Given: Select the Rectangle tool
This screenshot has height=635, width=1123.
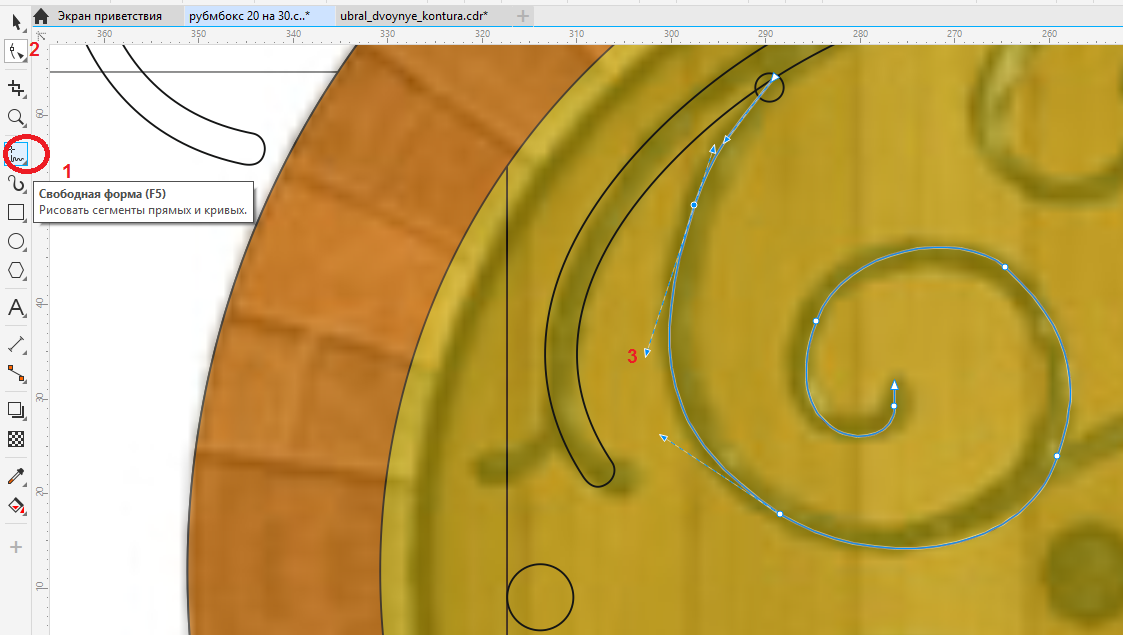Looking at the screenshot, I should [x=16, y=212].
